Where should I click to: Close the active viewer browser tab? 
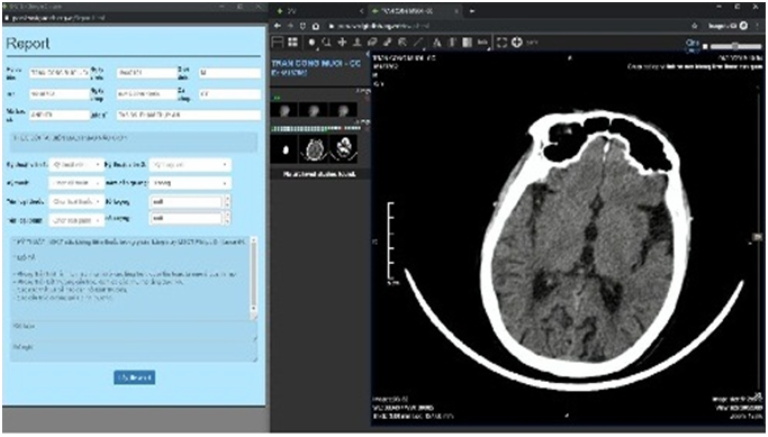[456, 11]
